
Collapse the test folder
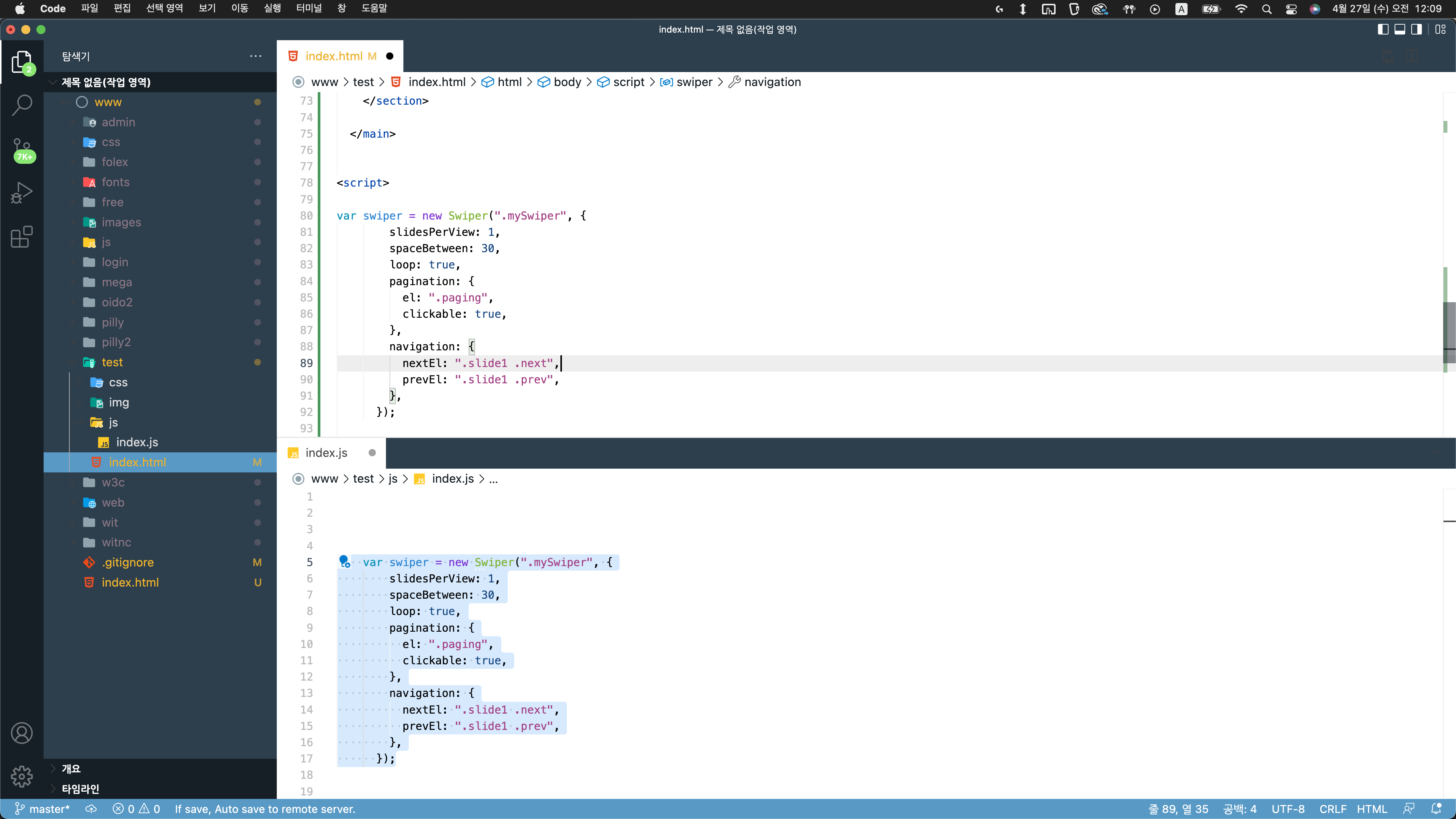pos(160,362)
